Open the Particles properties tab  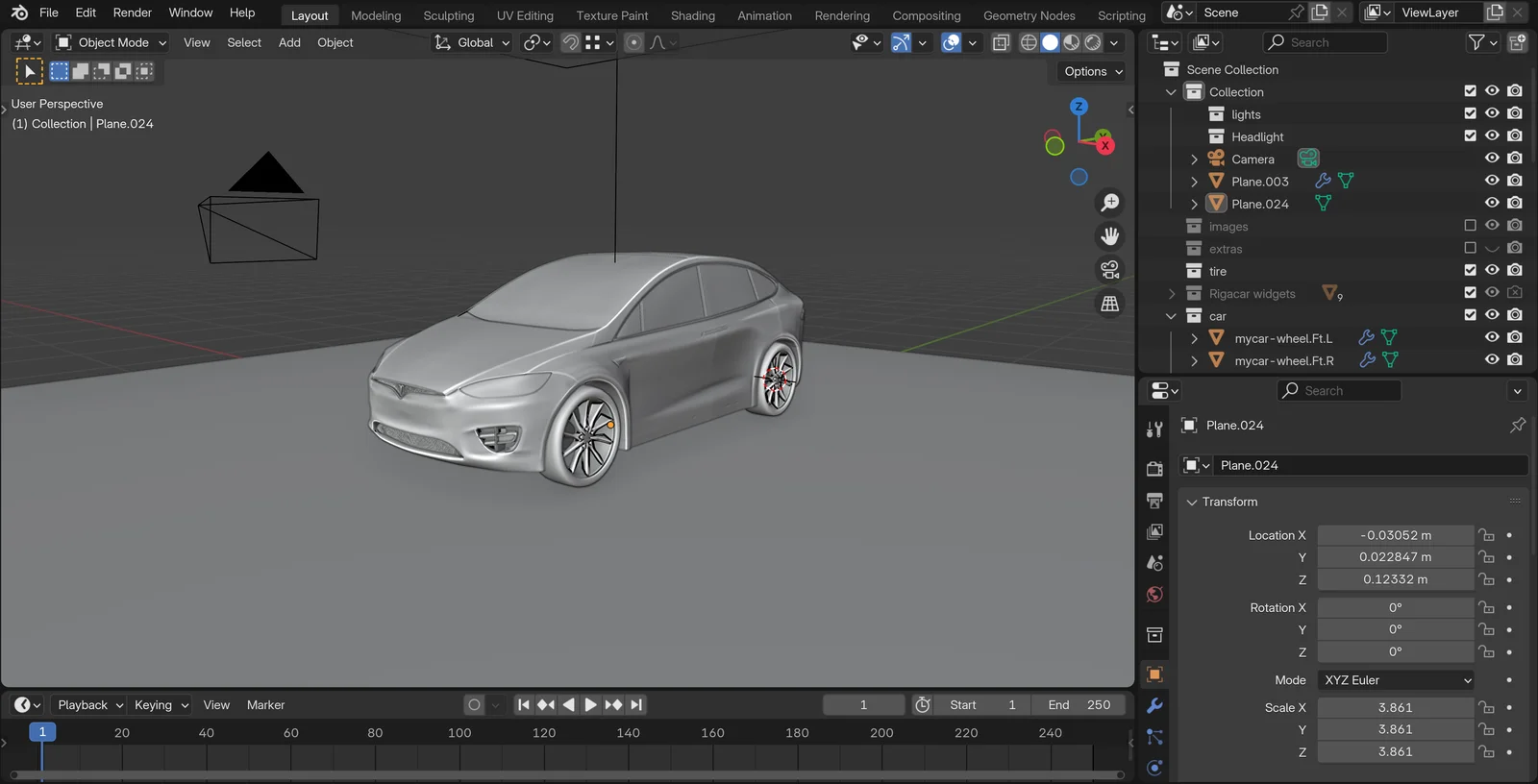pyautogui.click(x=1154, y=737)
